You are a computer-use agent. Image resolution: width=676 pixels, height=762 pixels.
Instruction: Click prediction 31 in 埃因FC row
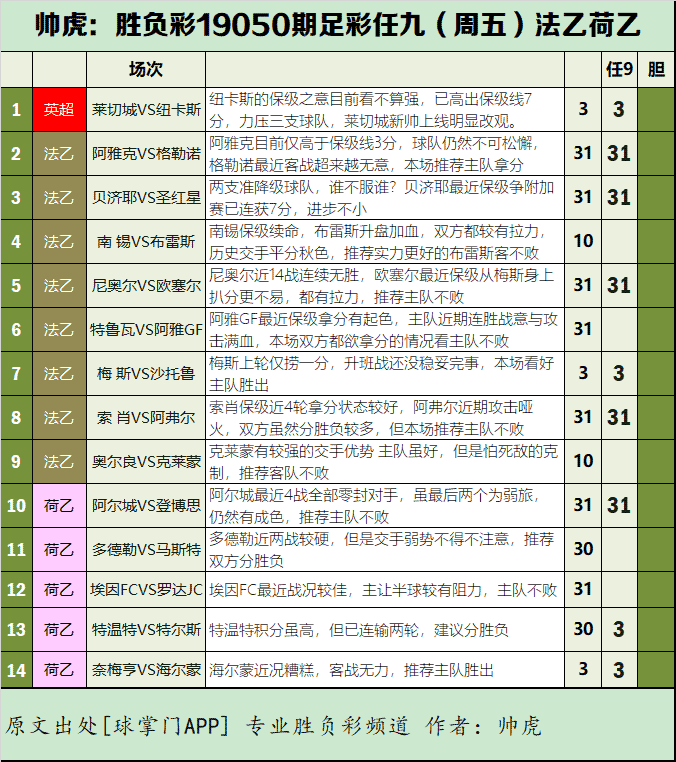[x=583, y=589]
